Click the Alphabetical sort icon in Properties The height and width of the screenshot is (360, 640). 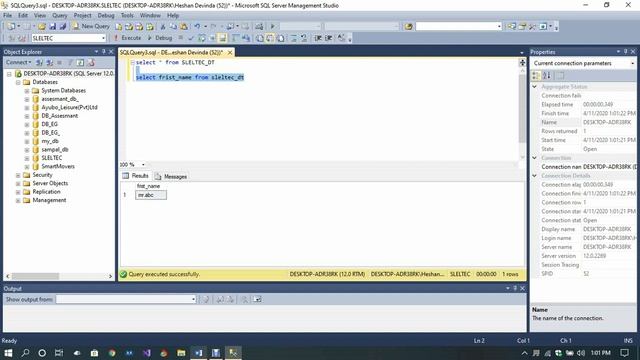click(x=547, y=76)
